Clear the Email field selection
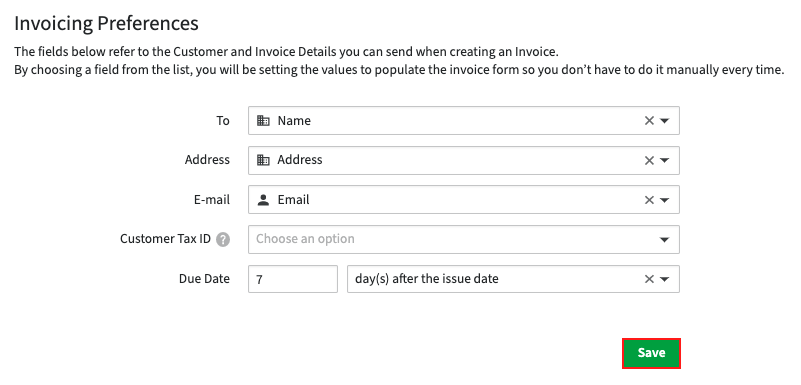 click(649, 200)
